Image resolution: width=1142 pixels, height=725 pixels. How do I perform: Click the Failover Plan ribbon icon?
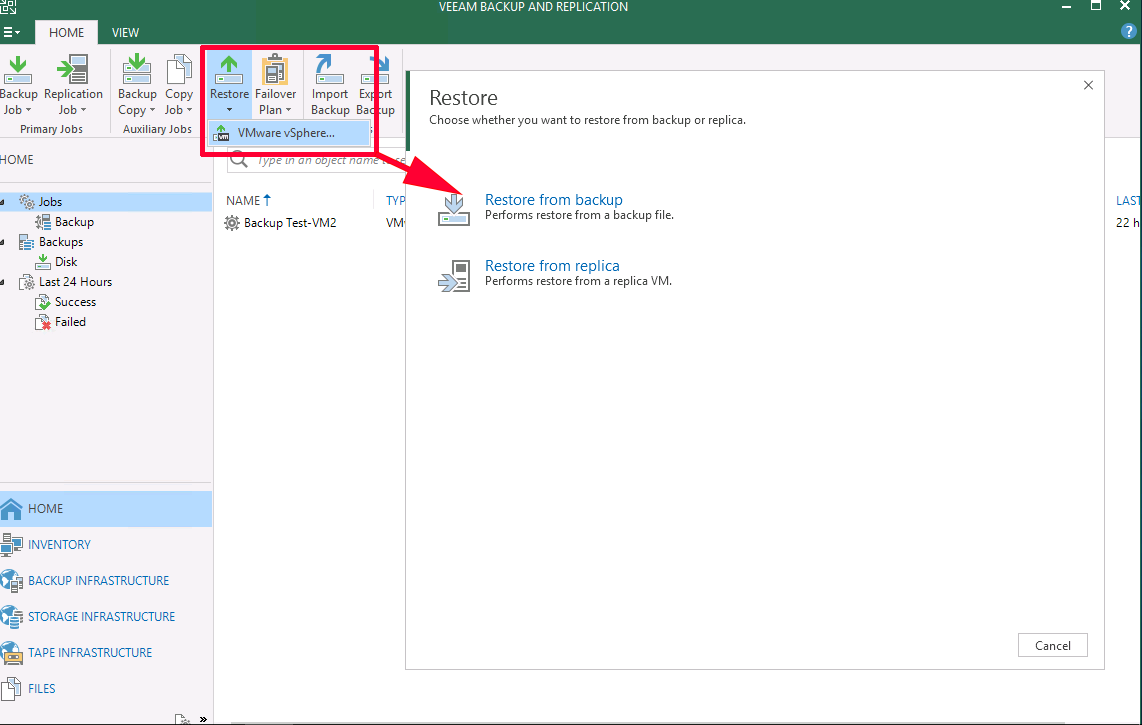275,71
